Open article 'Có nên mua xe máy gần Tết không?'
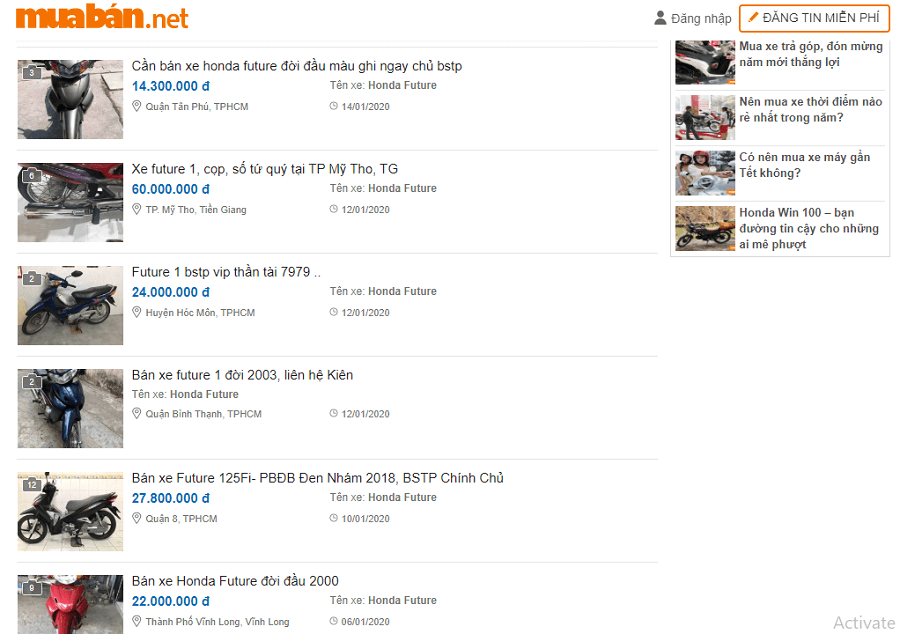 [x=805, y=165]
